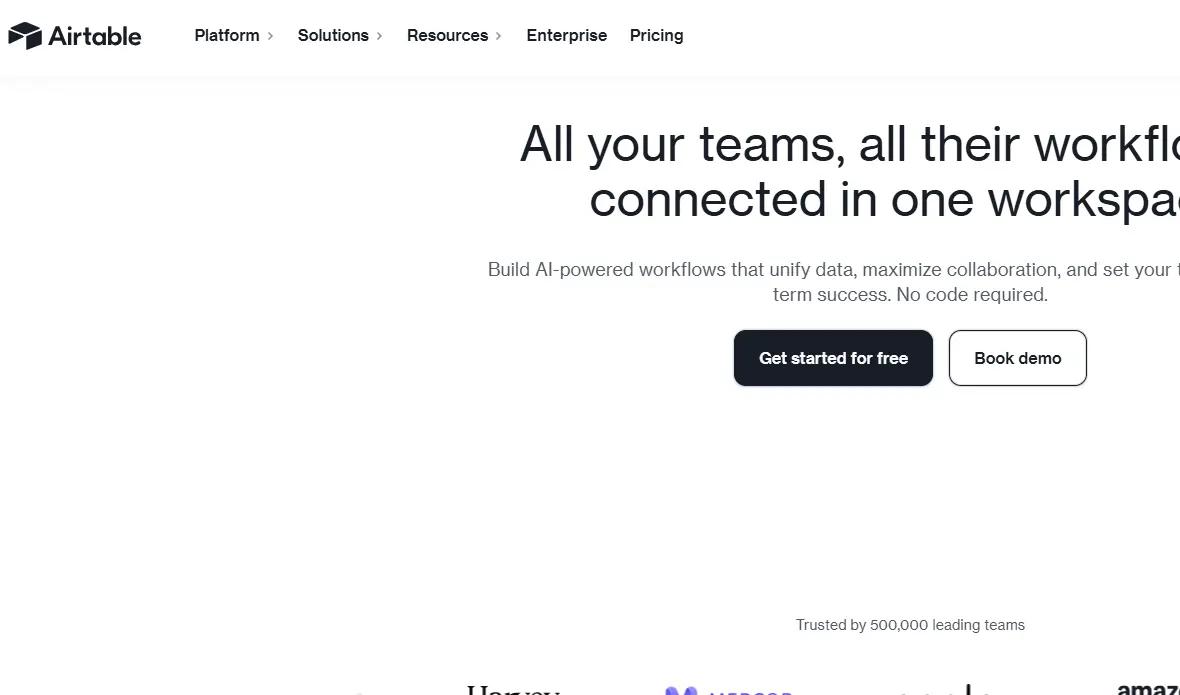Open the Solutions menu
This screenshot has width=1180, height=695.
click(333, 35)
